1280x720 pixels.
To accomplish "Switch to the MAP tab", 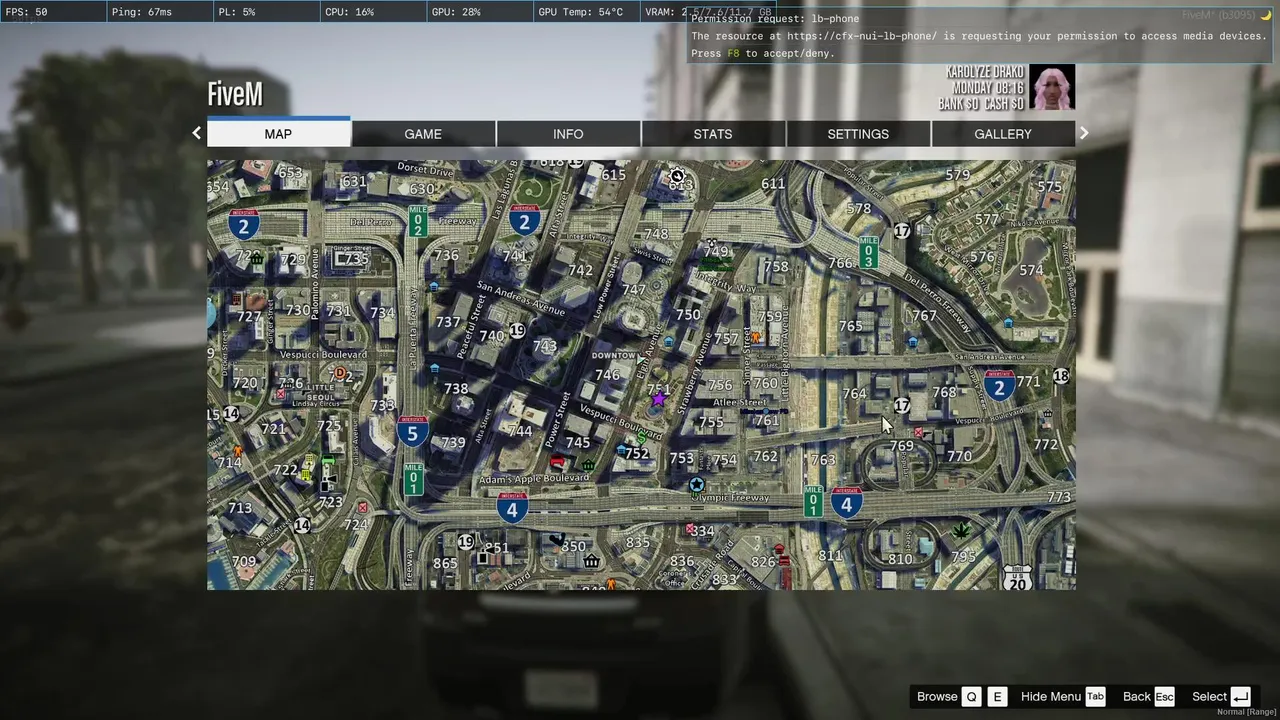I will [278, 134].
